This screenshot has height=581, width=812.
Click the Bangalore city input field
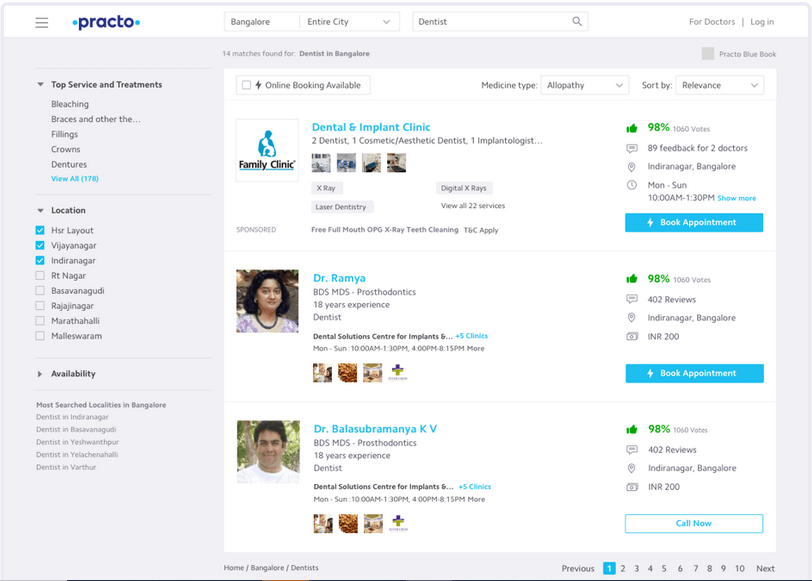pos(262,22)
